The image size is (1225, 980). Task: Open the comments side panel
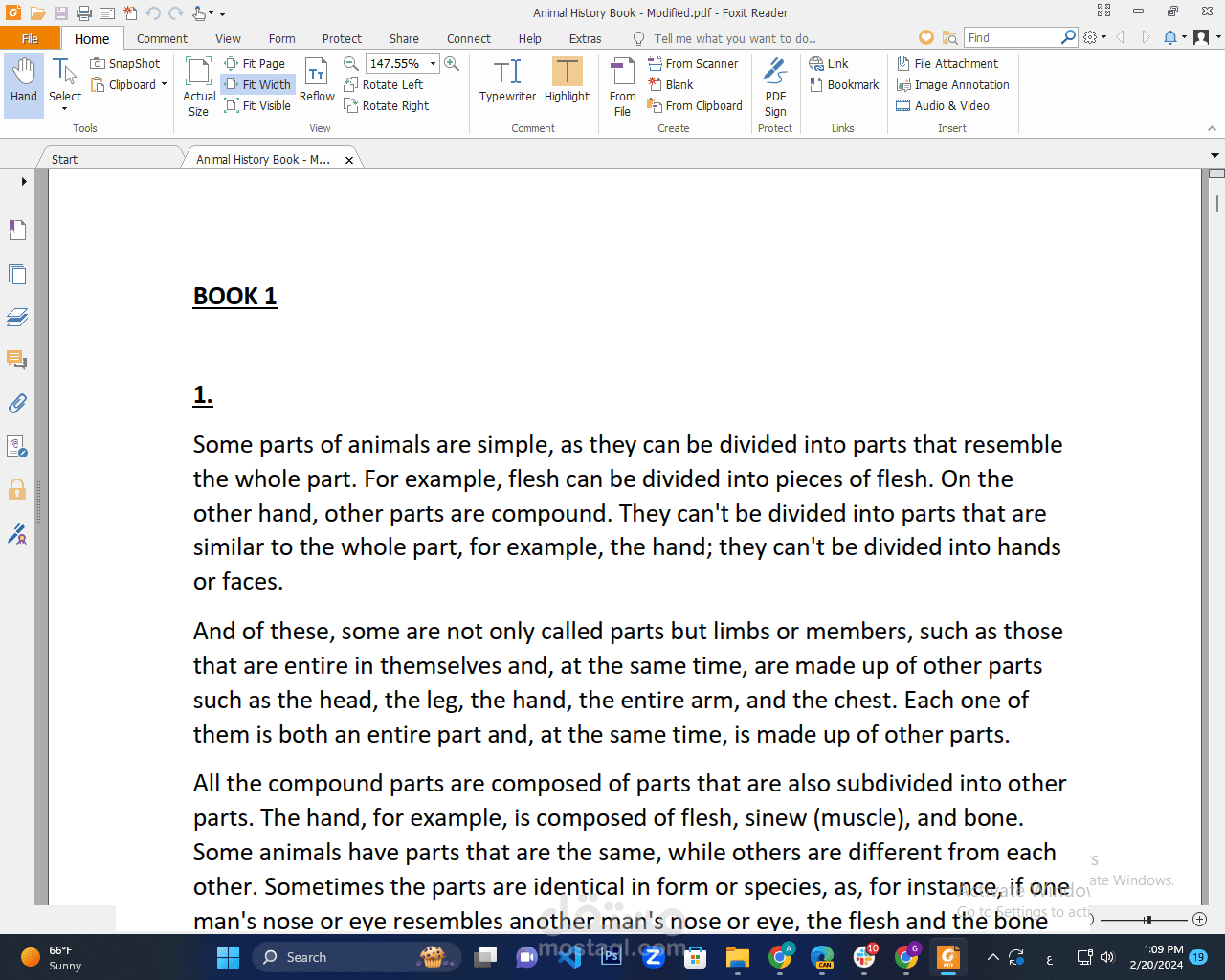(x=17, y=360)
